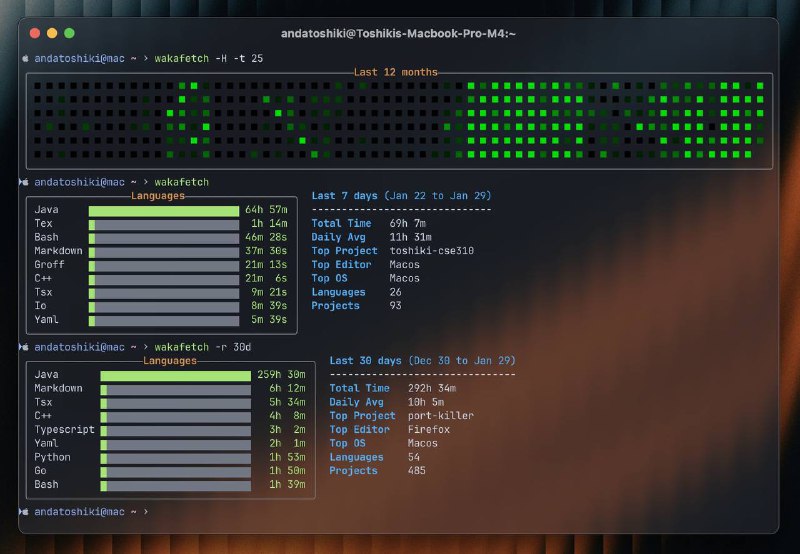The width and height of the screenshot is (800, 554).
Task: Select the 'Tex' language label
Action: pos(43,223)
